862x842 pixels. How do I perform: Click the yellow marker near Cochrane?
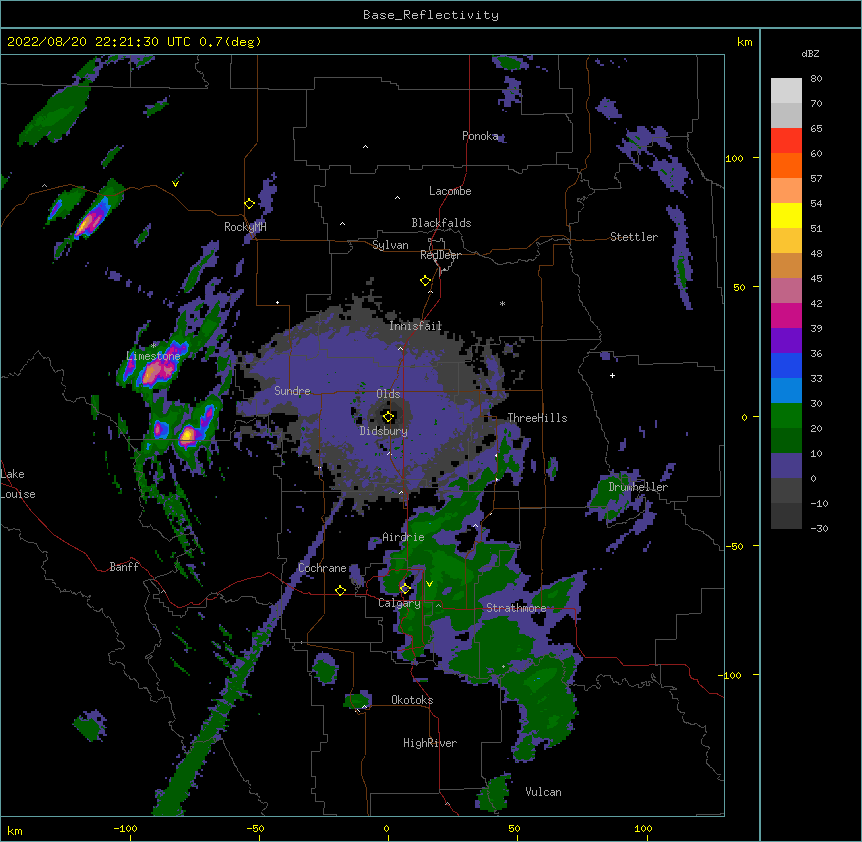340,590
